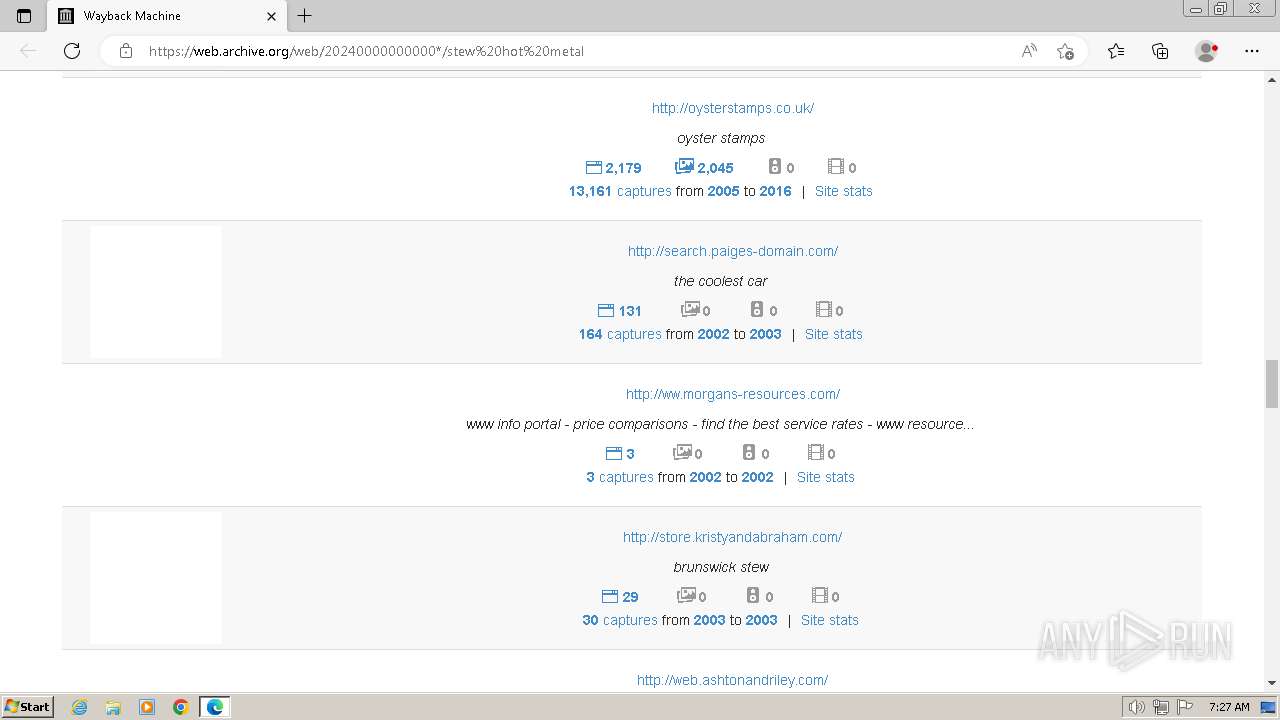Launch Internet Explorer from taskbar
Image resolution: width=1280 pixels, height=720 pixels.
tap(79, 707)
